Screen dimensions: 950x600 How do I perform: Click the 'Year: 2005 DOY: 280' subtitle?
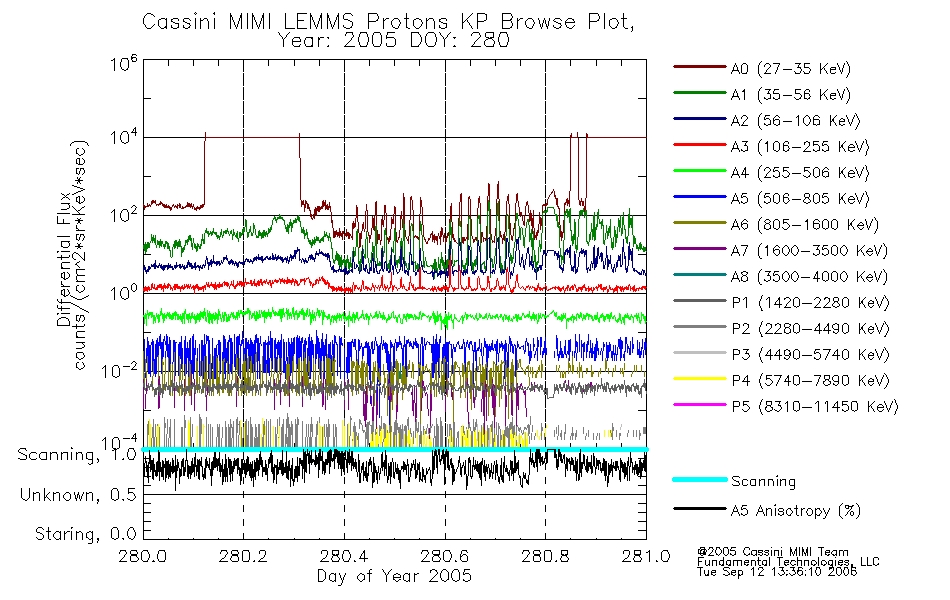point(393,41)
